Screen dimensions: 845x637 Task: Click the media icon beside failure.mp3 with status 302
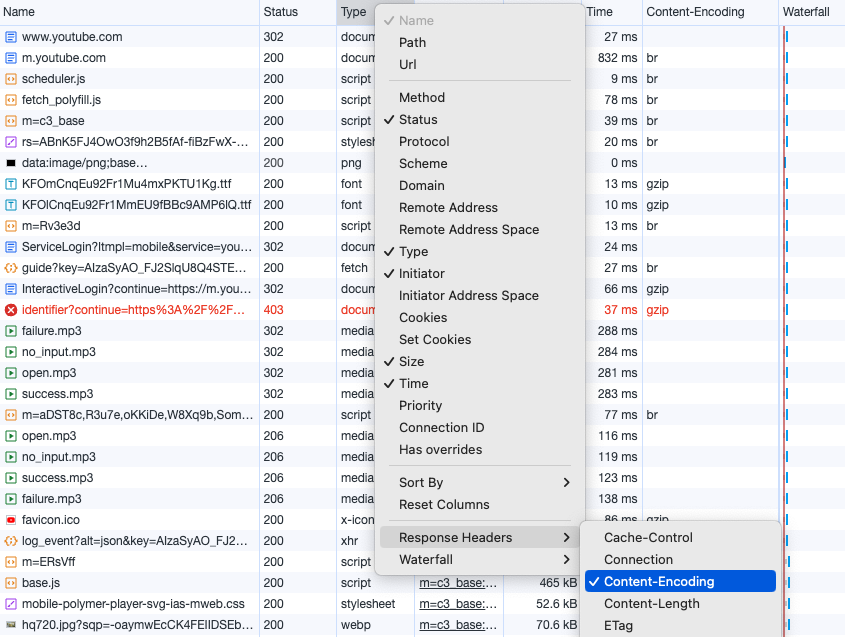(11, 331)
